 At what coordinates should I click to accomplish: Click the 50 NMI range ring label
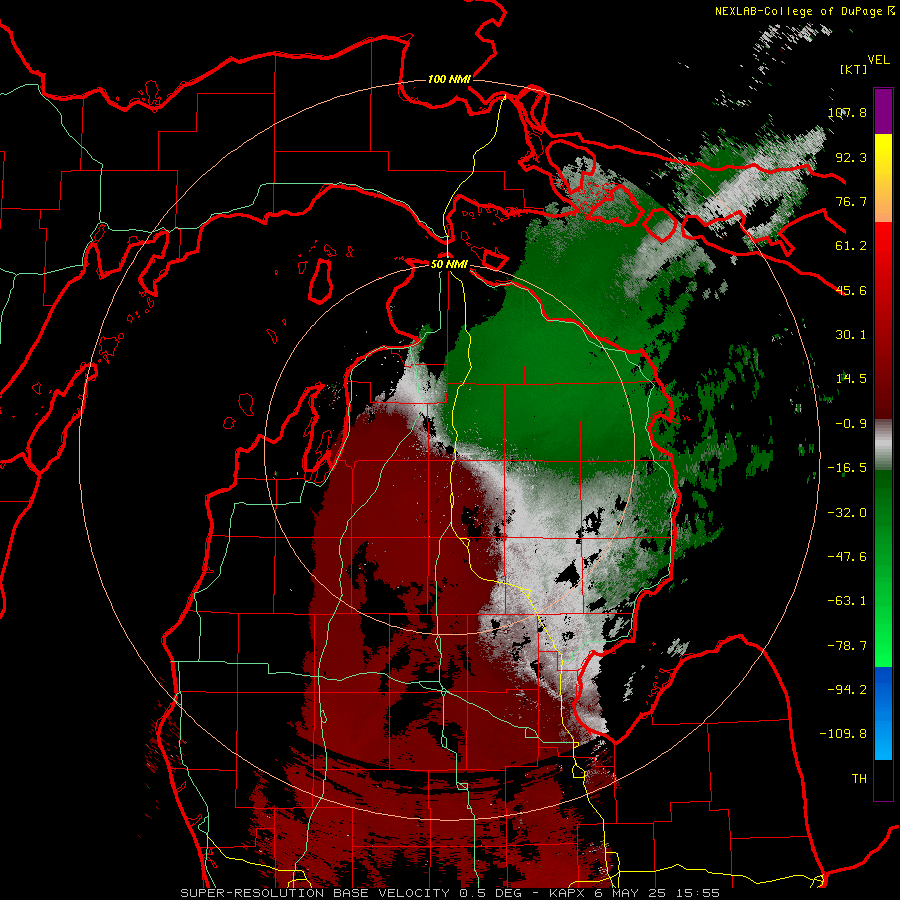tap(449, 264)
